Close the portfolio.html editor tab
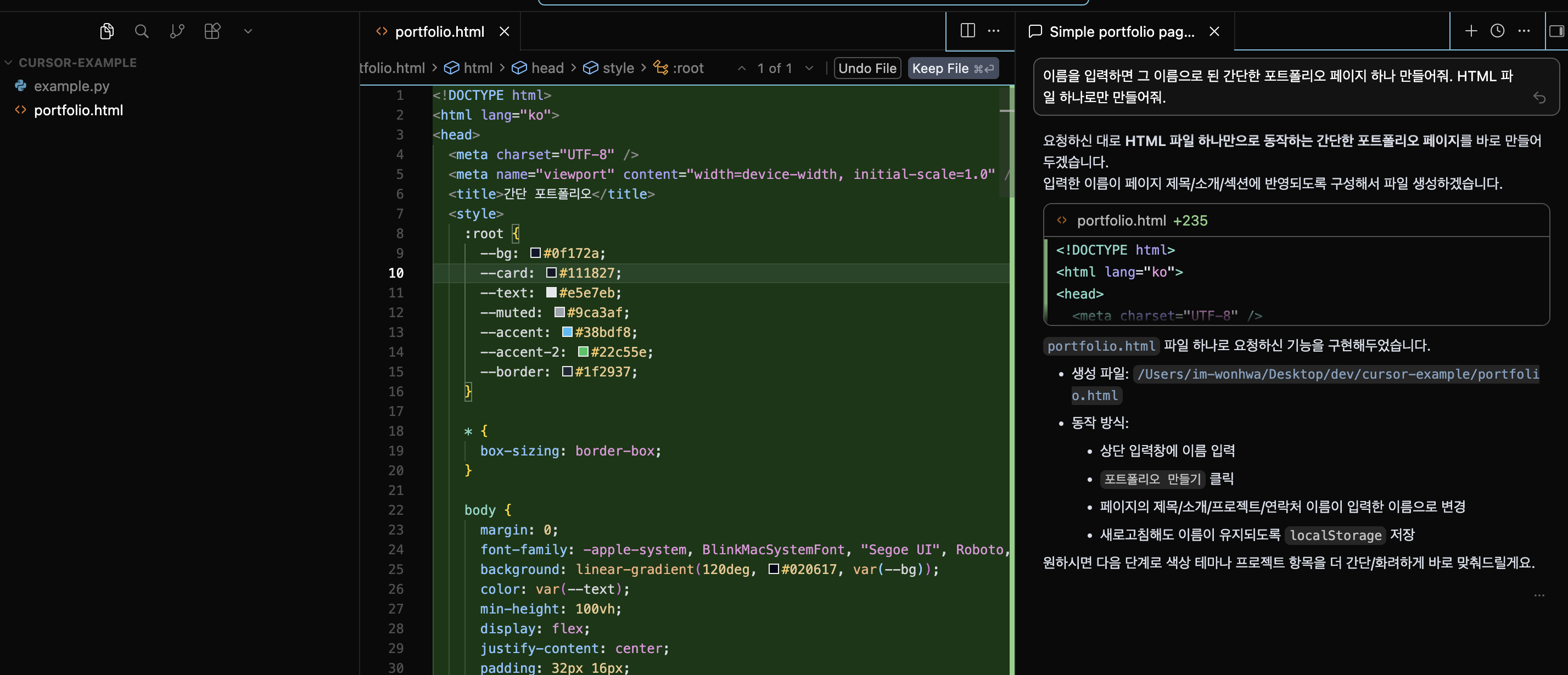The height and width of the screenshot is (675, 1568). click(505, 32)
